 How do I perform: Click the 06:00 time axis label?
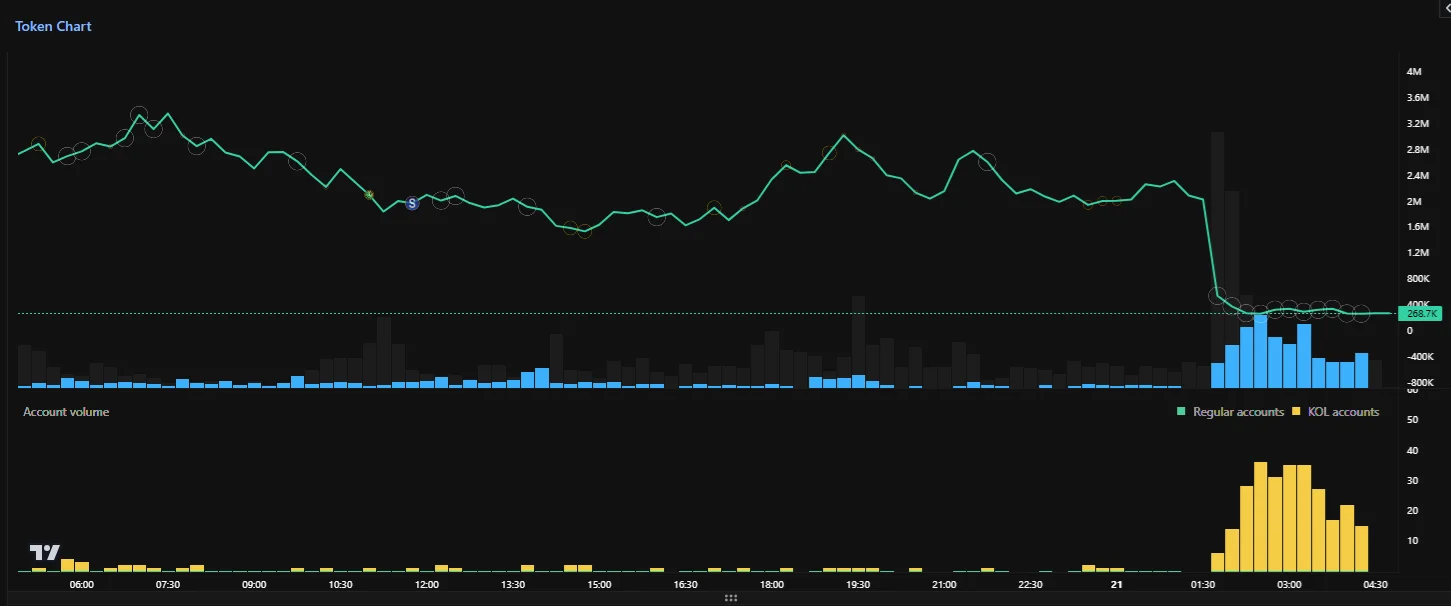pyautogui.click(x=82, y=584)
